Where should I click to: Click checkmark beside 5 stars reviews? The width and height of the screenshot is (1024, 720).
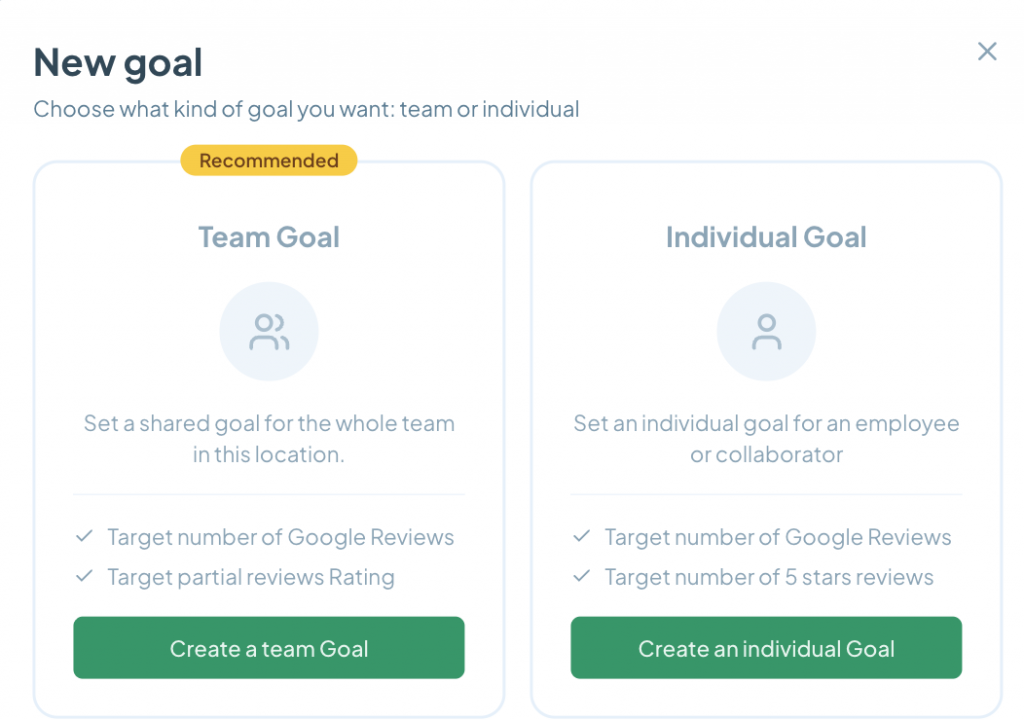point(582,576)
